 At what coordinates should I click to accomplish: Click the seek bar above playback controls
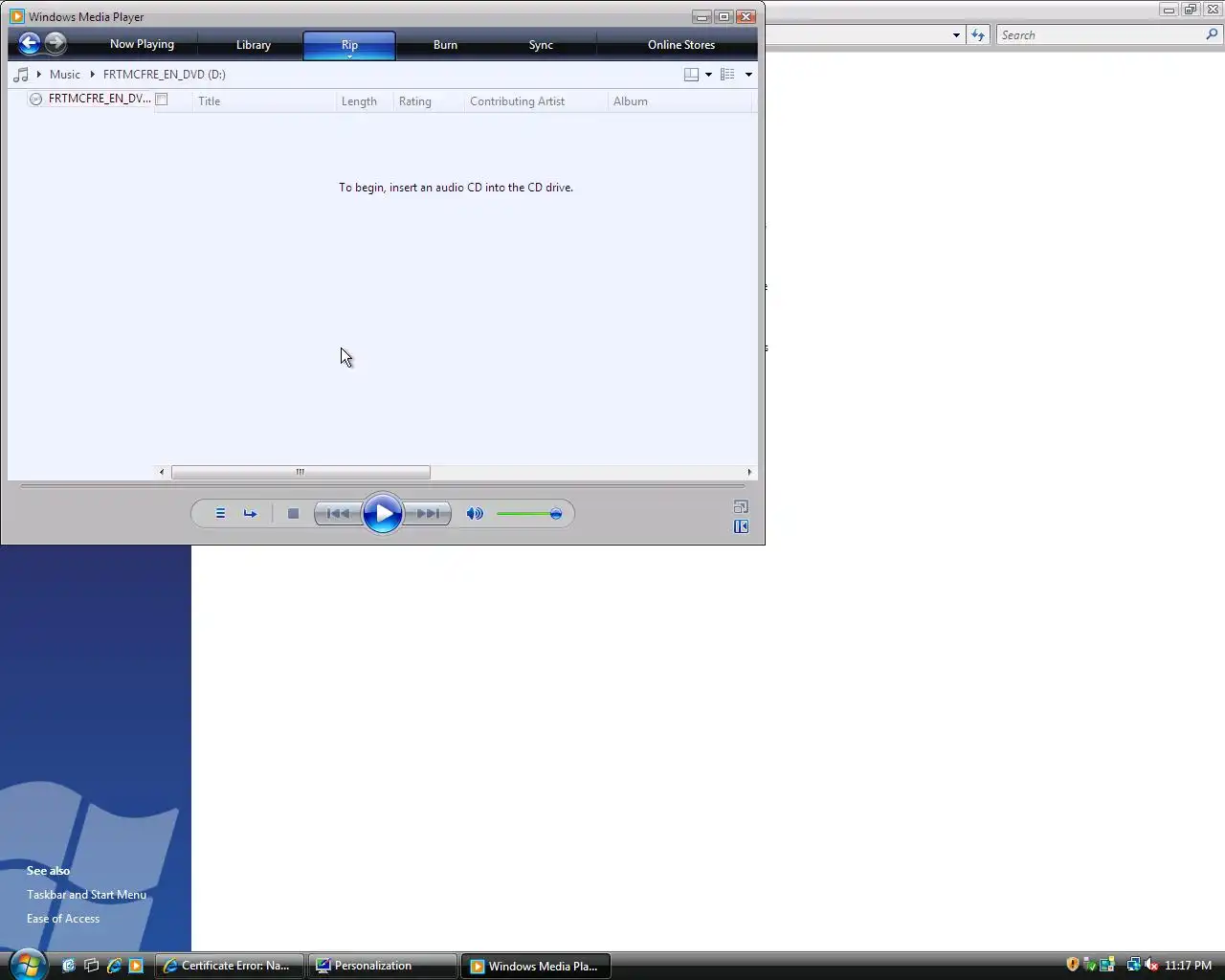pyautogui.click(x=383, y=486)
